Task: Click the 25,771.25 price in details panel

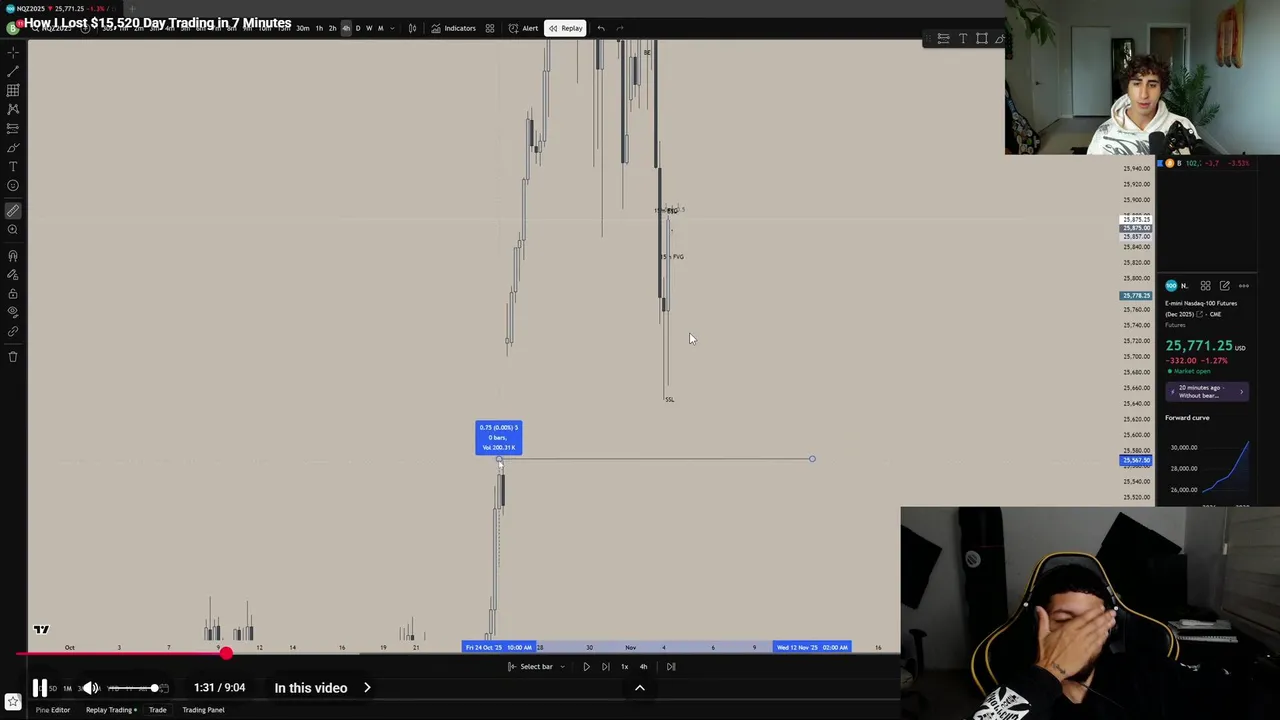Action: pyautogui.click(x=1198, y=346)
